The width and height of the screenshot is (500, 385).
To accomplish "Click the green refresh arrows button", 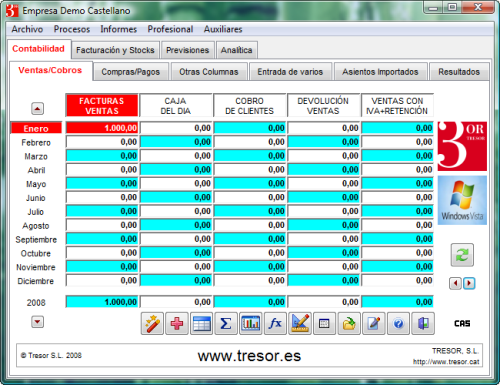I will click(x=462, y=255).
